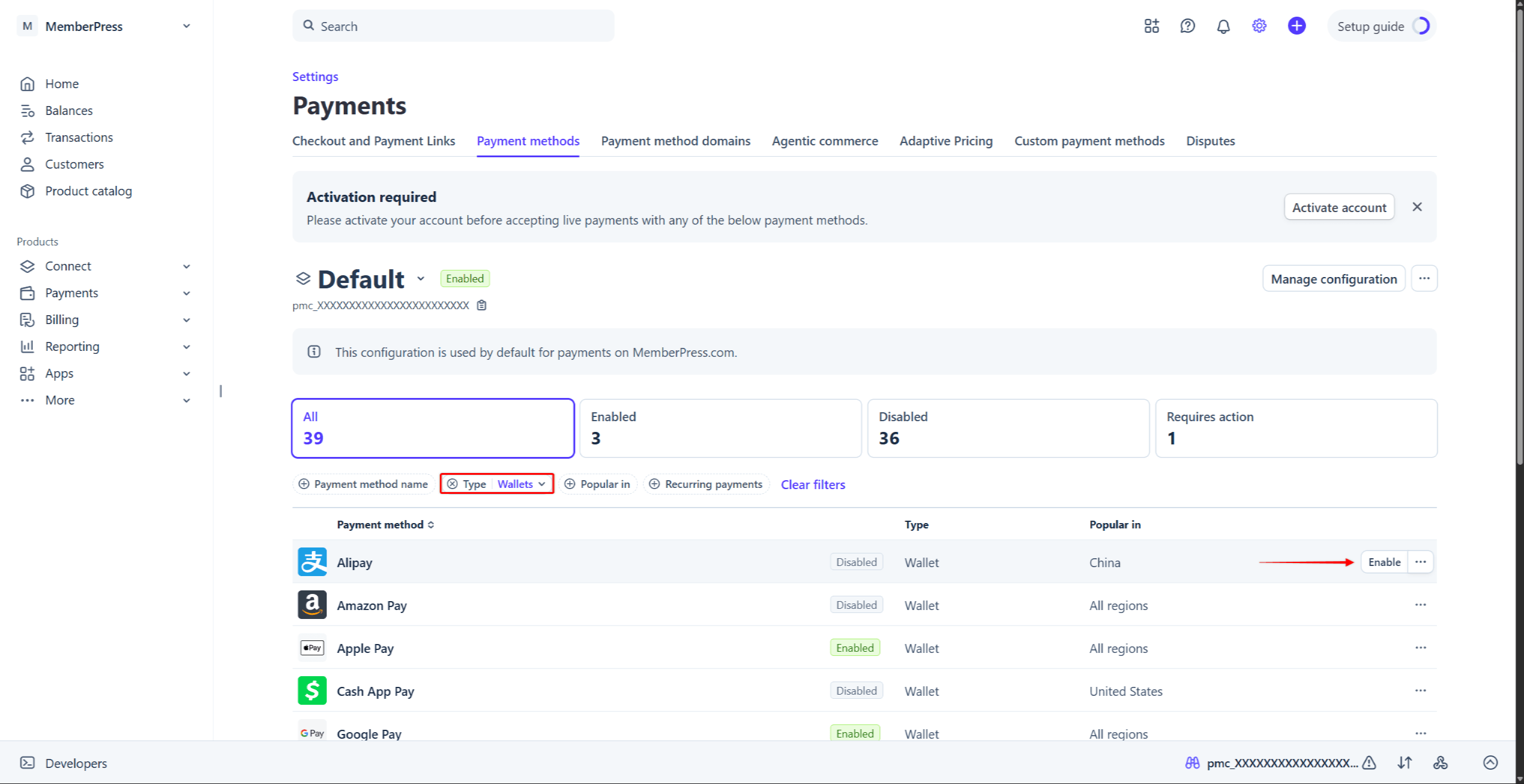Click the warning triangle icon in bottom bar
This screenshot has width=1524, height=784.
(x=1369, y=763)
